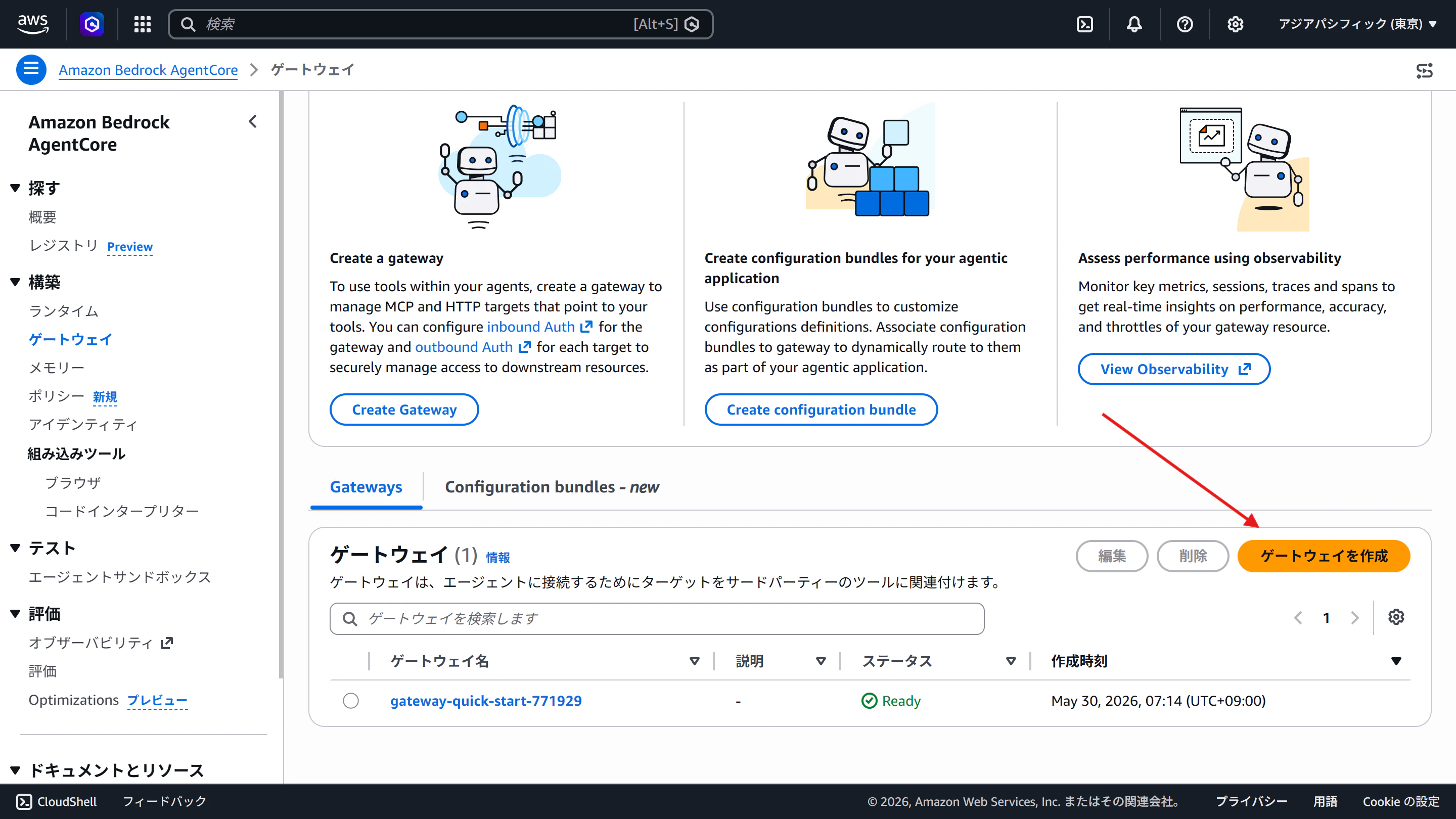Screen dimensions: 1456x819
Task: Follow the Amazon Bedrock AgentCore breadcrumb
Action: coord(148,70)
